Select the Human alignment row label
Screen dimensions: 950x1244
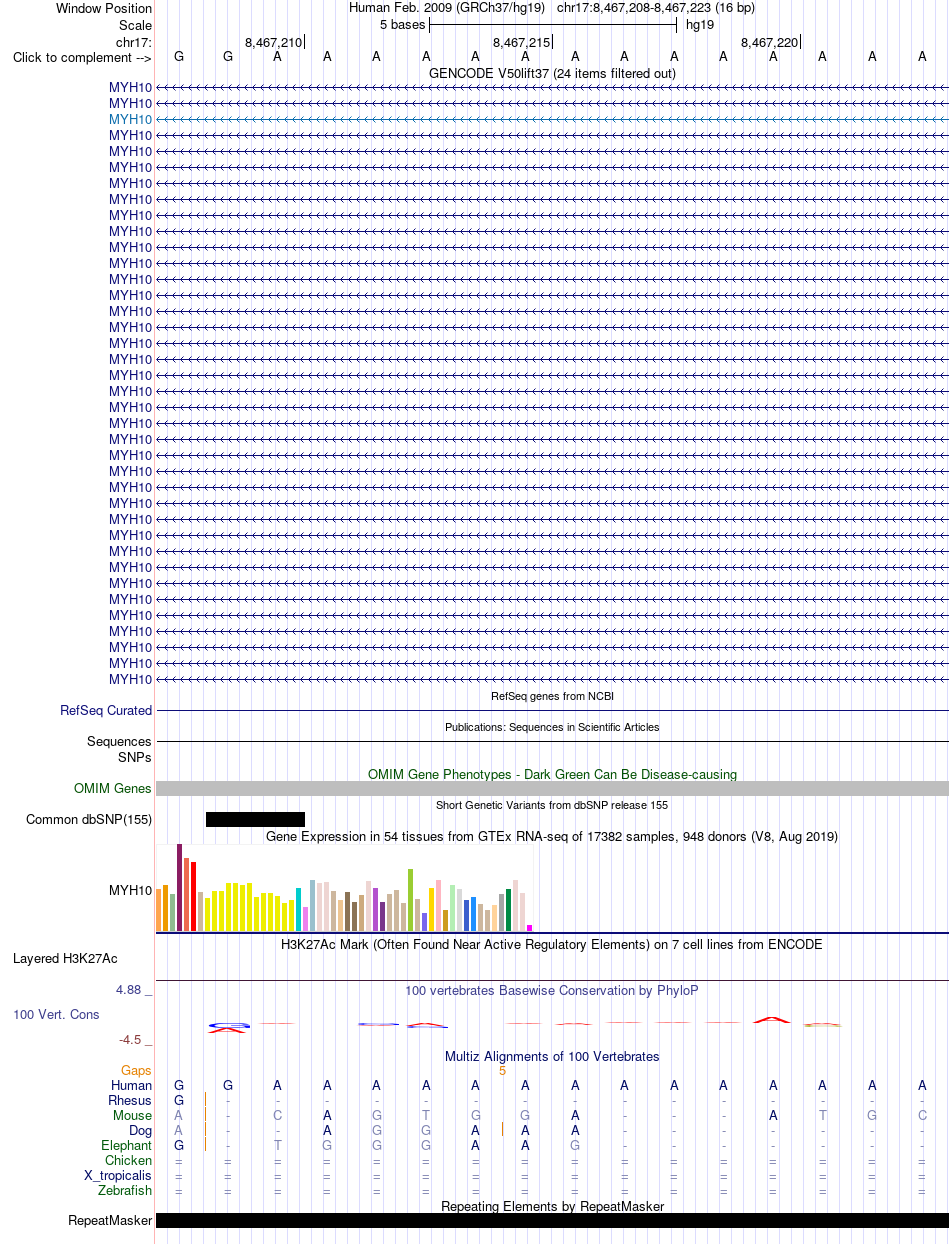[131, 1085]
